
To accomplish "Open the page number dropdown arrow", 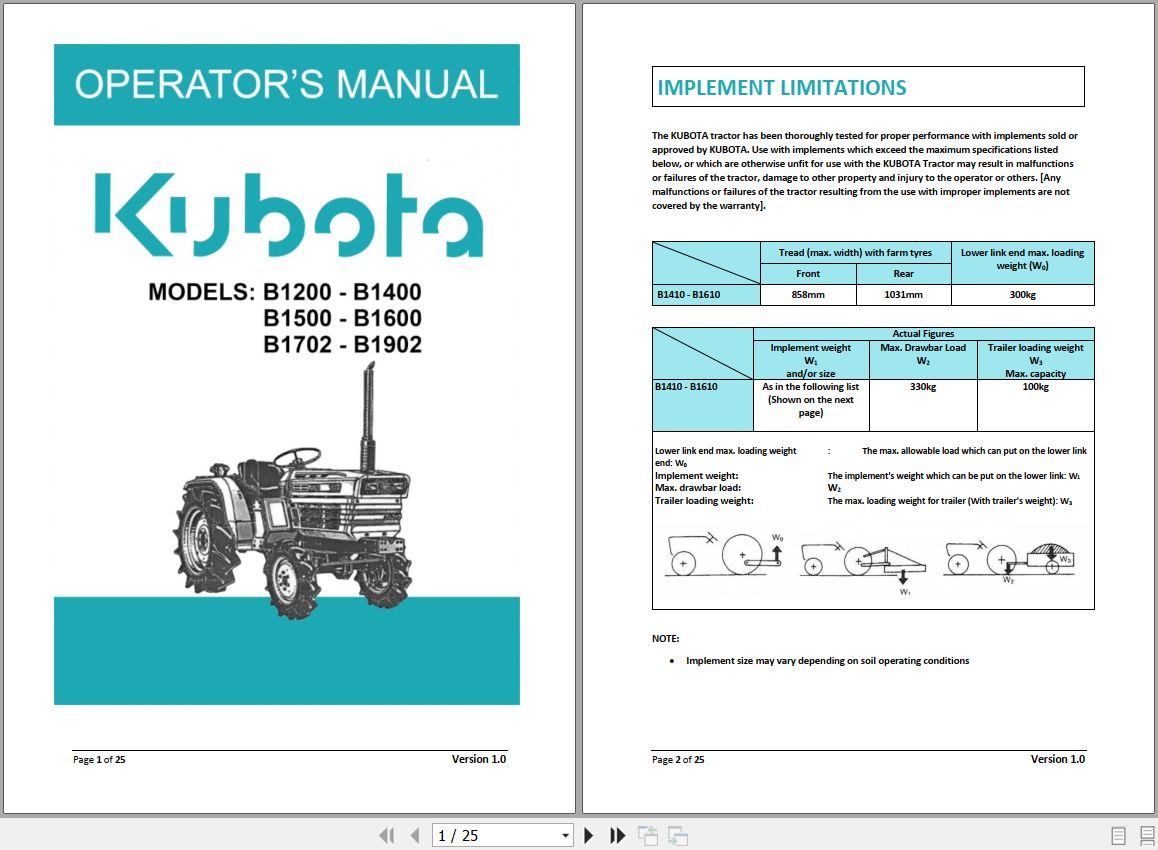I will [566, 835].
